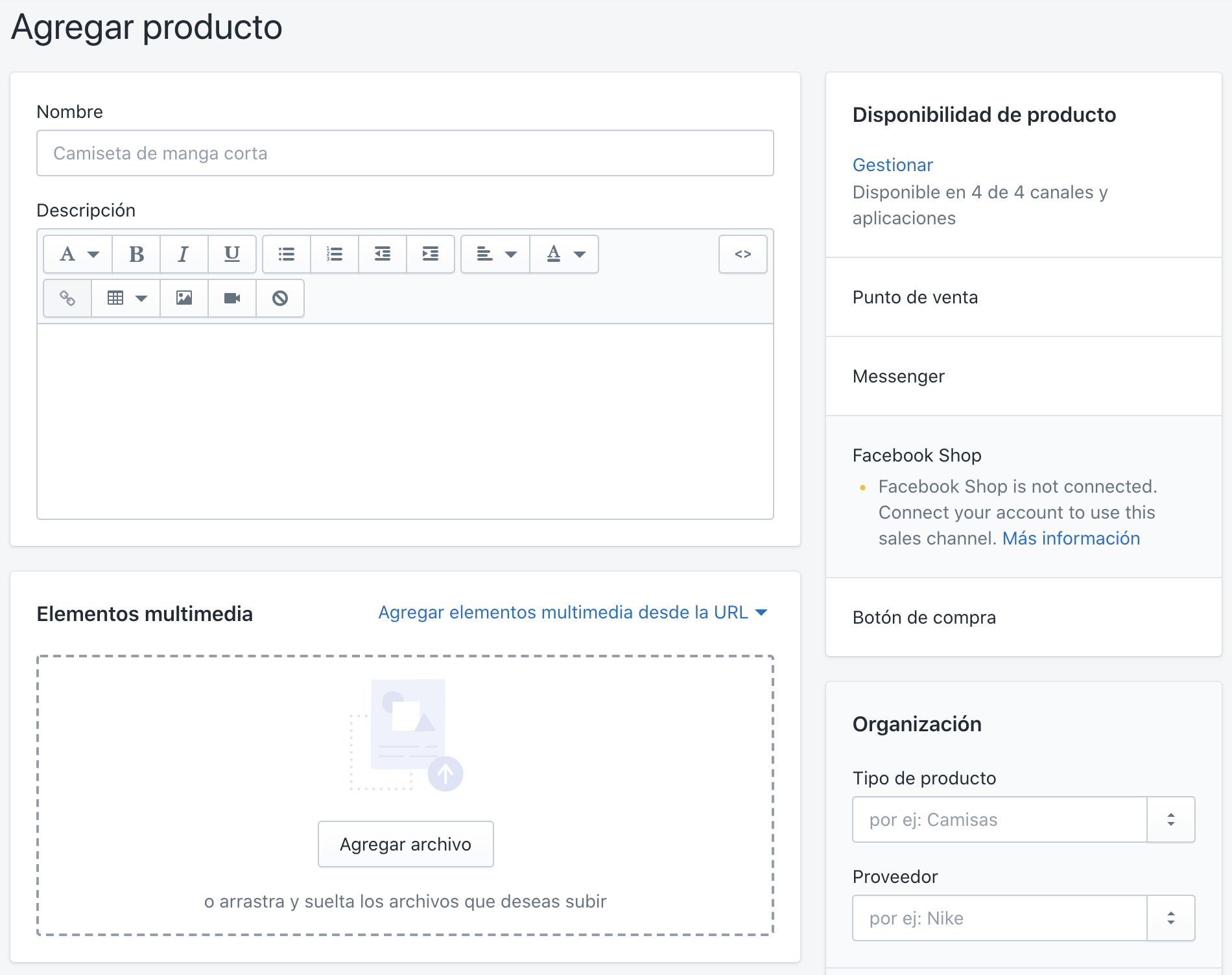The image size is (1232, 975).
Task: Apply italic formatting to description text
Action: (184, 254)
